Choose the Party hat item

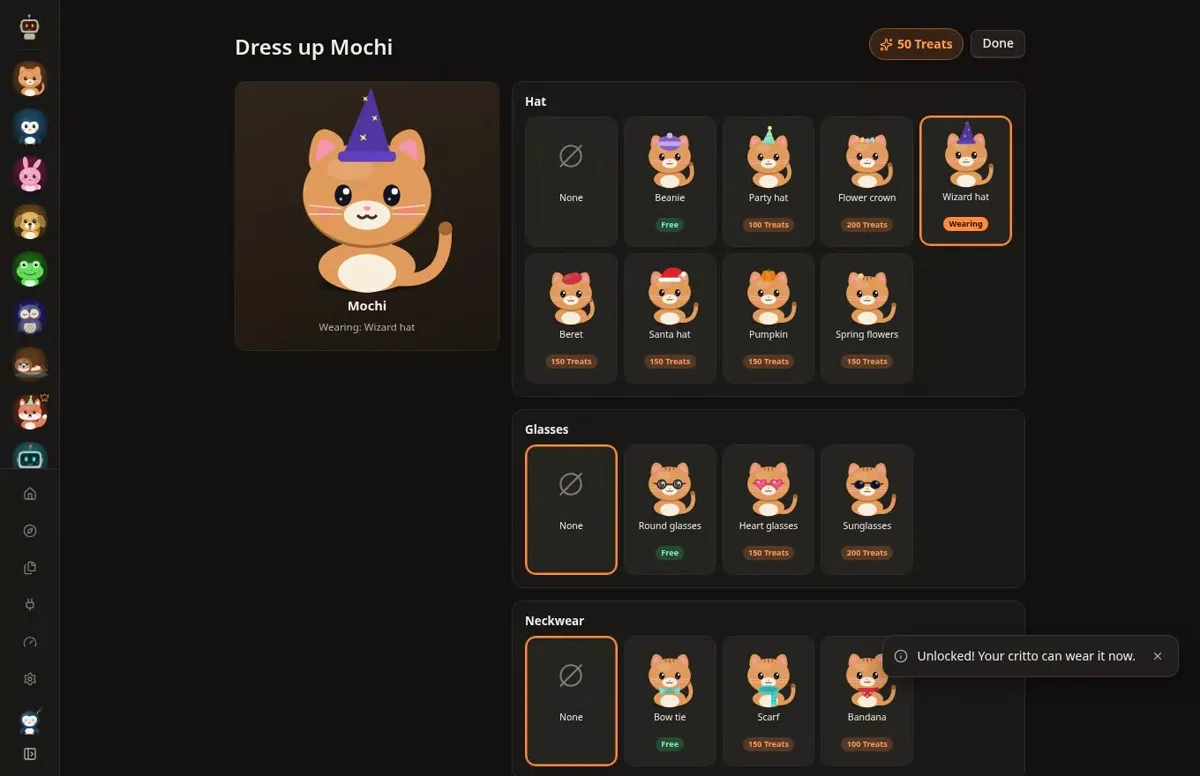point(769,181)
